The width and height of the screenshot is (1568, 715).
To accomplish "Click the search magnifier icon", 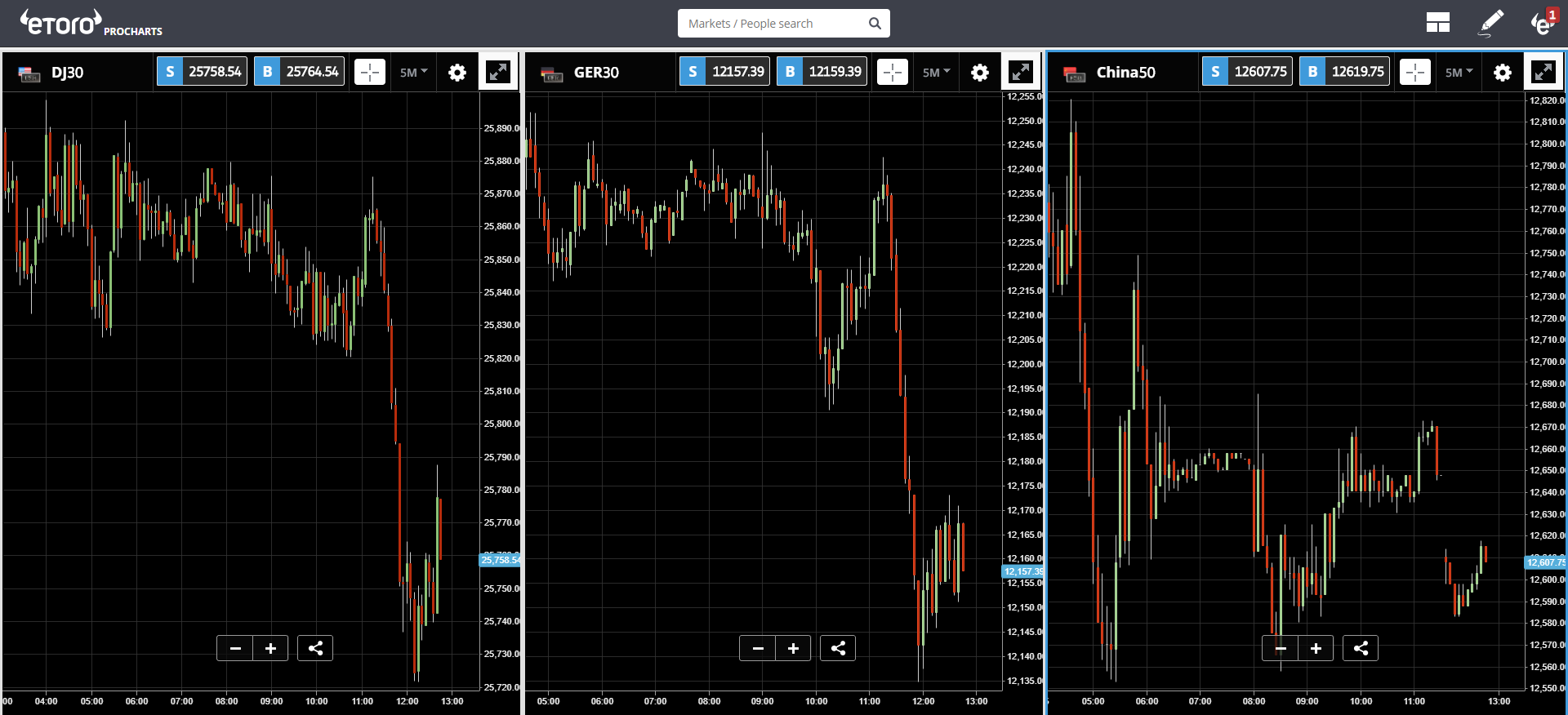I will pos(875,24).
